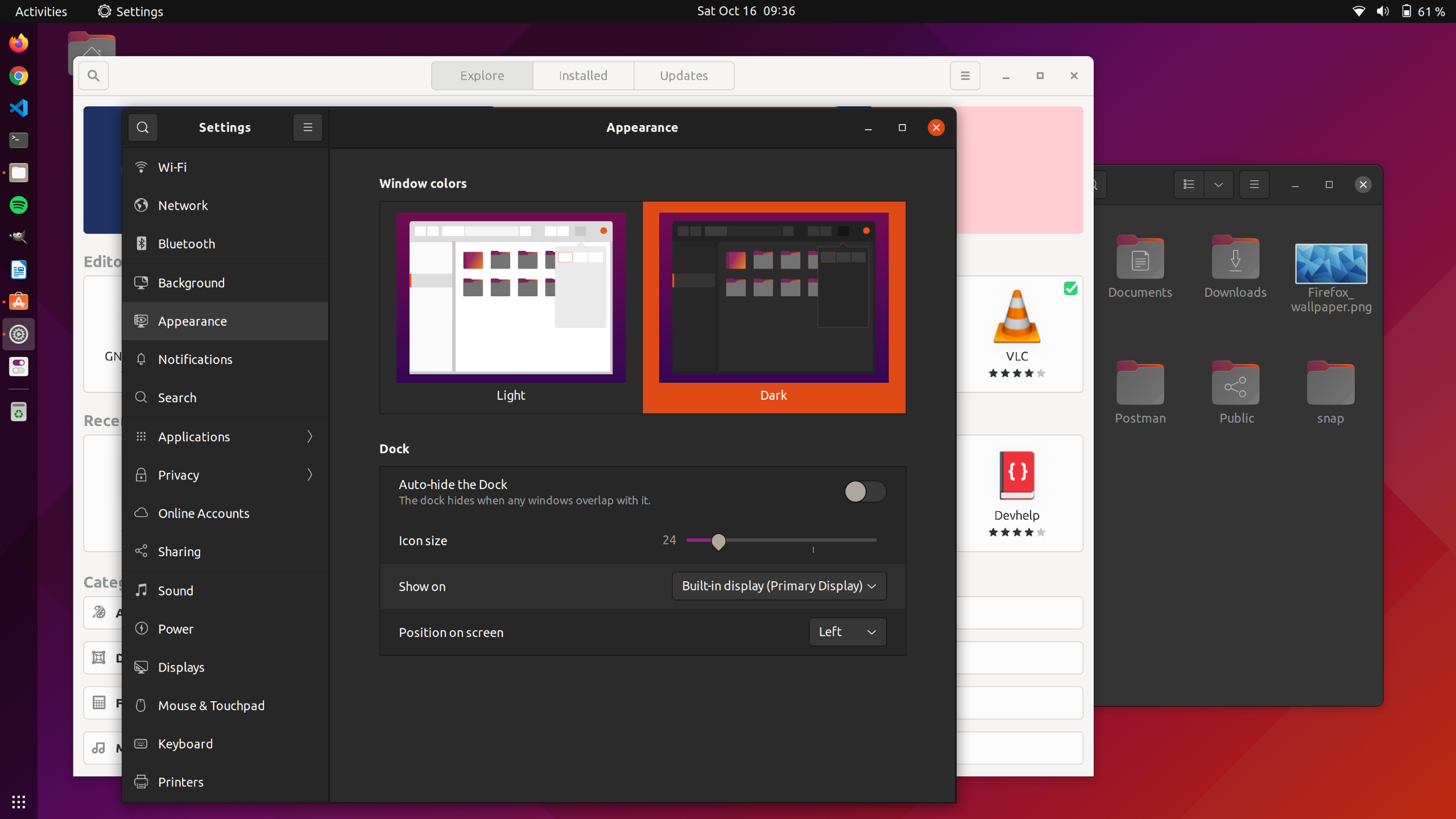1456x819 pixels.
Task: Click the search icon in Ubuntu Software
Action: [x=94, y=76]
